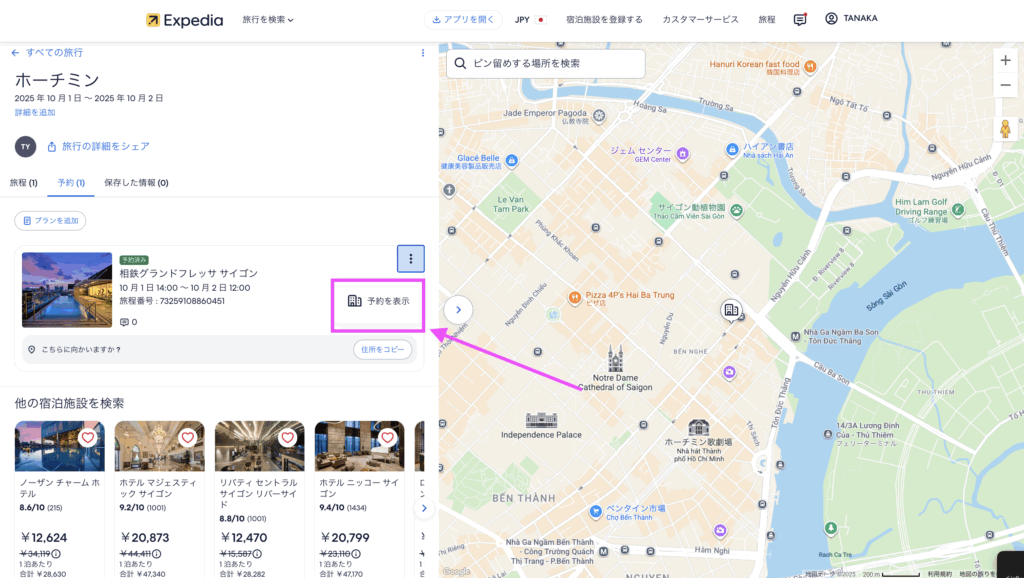Click the hotel pin marker on map

click(732, 310)
